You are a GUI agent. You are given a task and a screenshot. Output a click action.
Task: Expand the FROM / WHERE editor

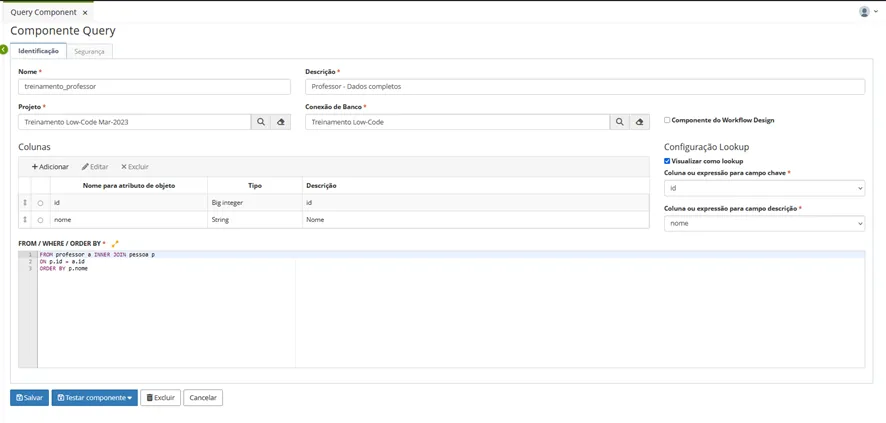[115, 243]
